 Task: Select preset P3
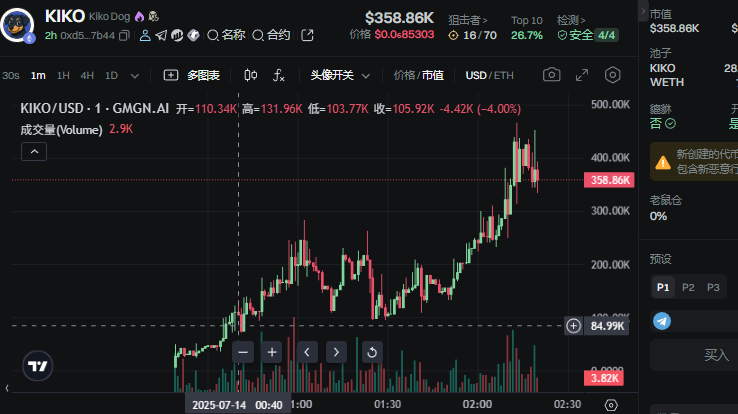[x=713, y=287]
